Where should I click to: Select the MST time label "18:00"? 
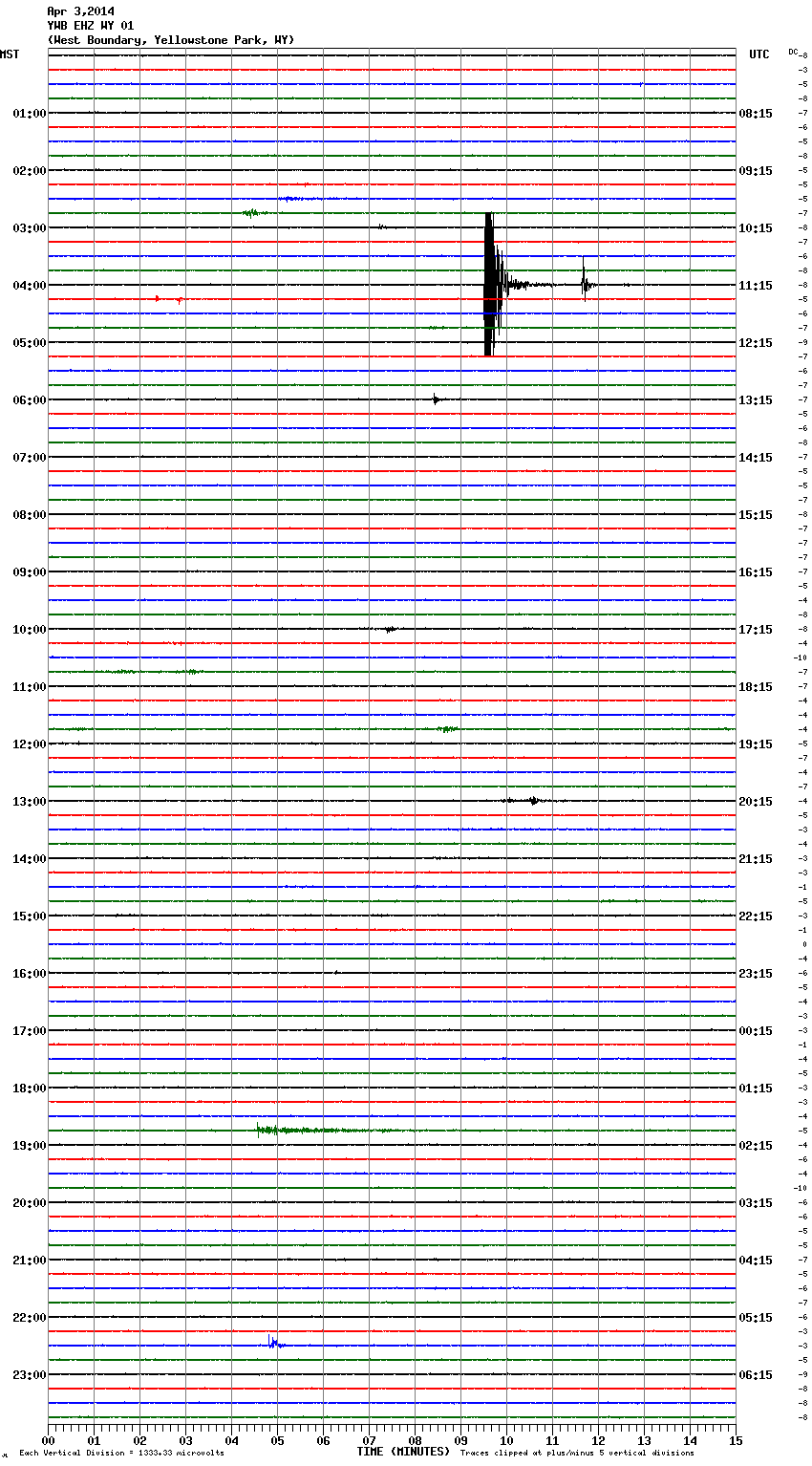[29, 1089]
